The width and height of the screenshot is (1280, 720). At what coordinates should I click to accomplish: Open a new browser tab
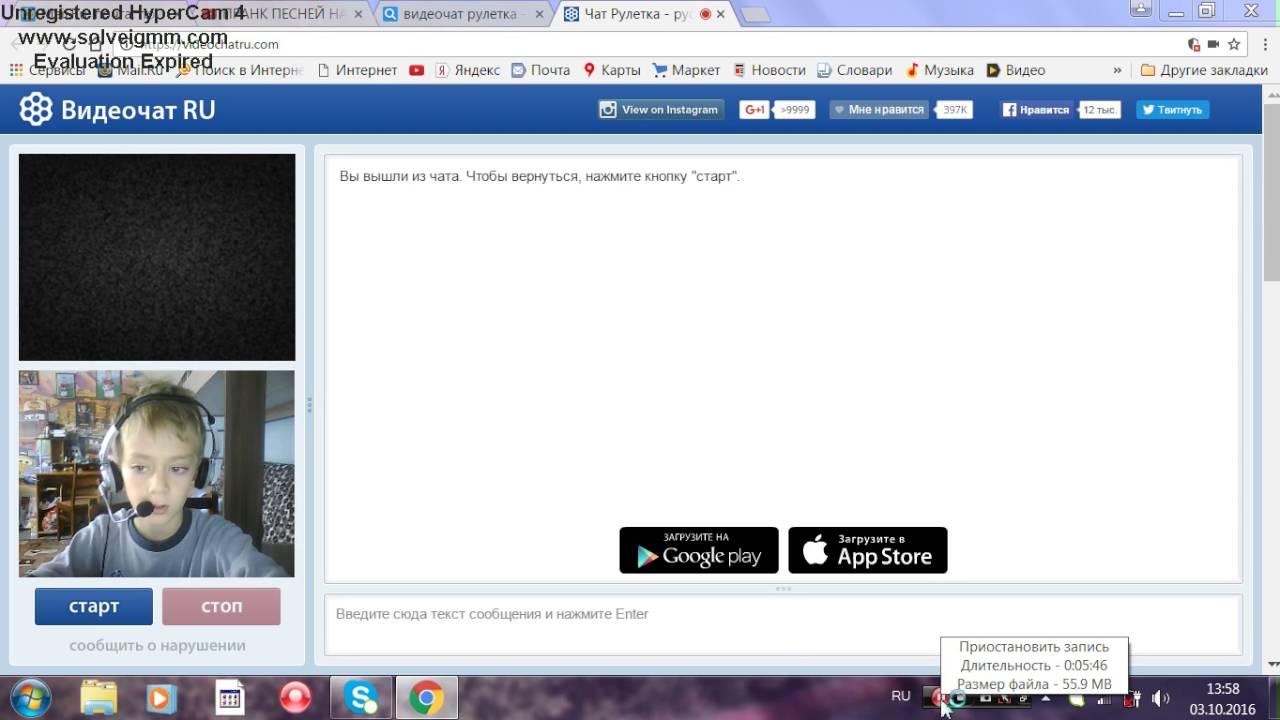756,15
